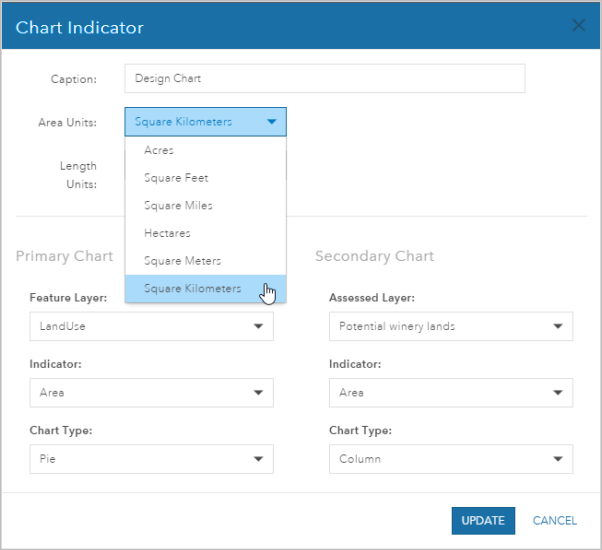Click the Caption text field

point(324,78)
